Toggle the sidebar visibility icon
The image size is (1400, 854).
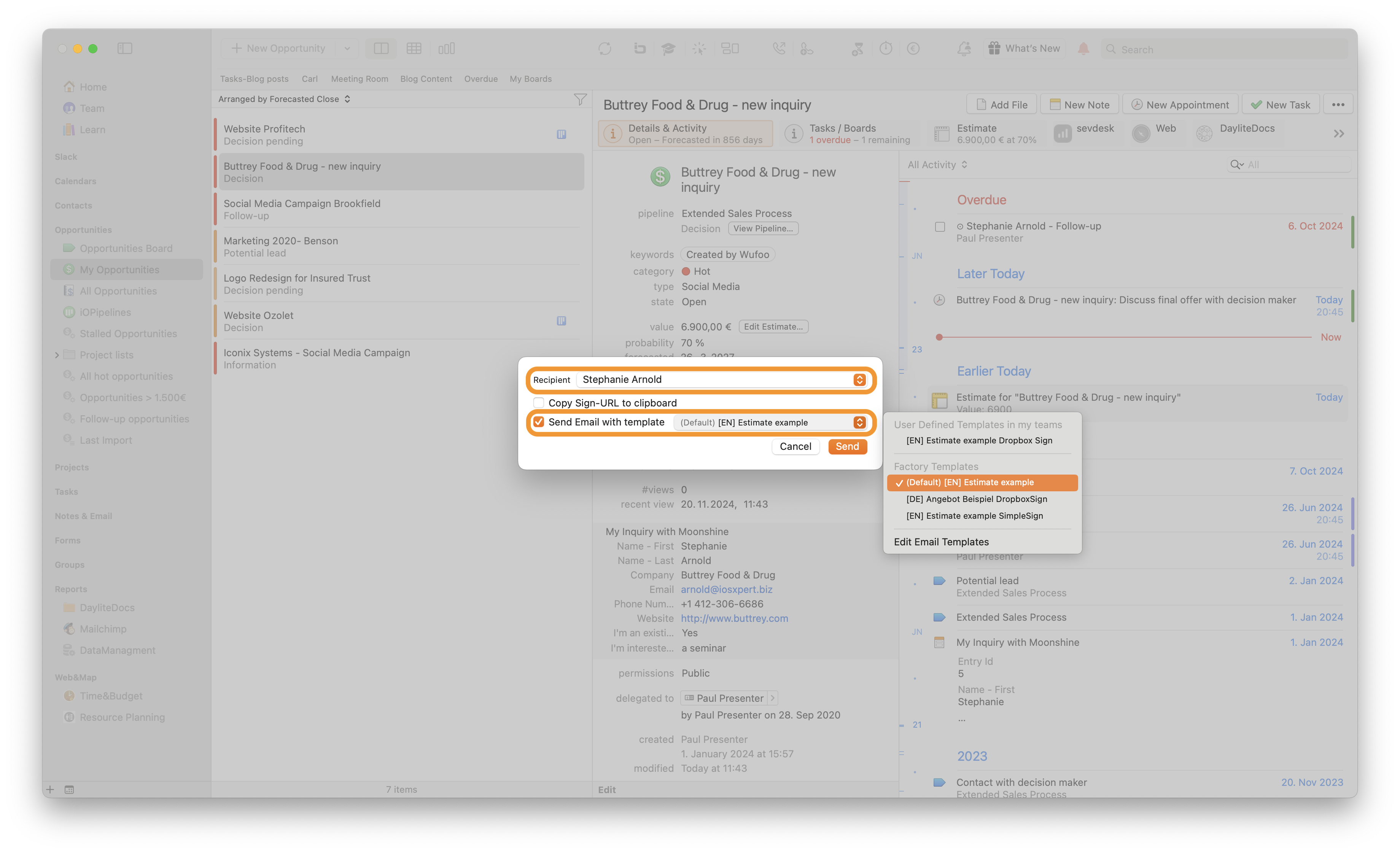(125, 48)
